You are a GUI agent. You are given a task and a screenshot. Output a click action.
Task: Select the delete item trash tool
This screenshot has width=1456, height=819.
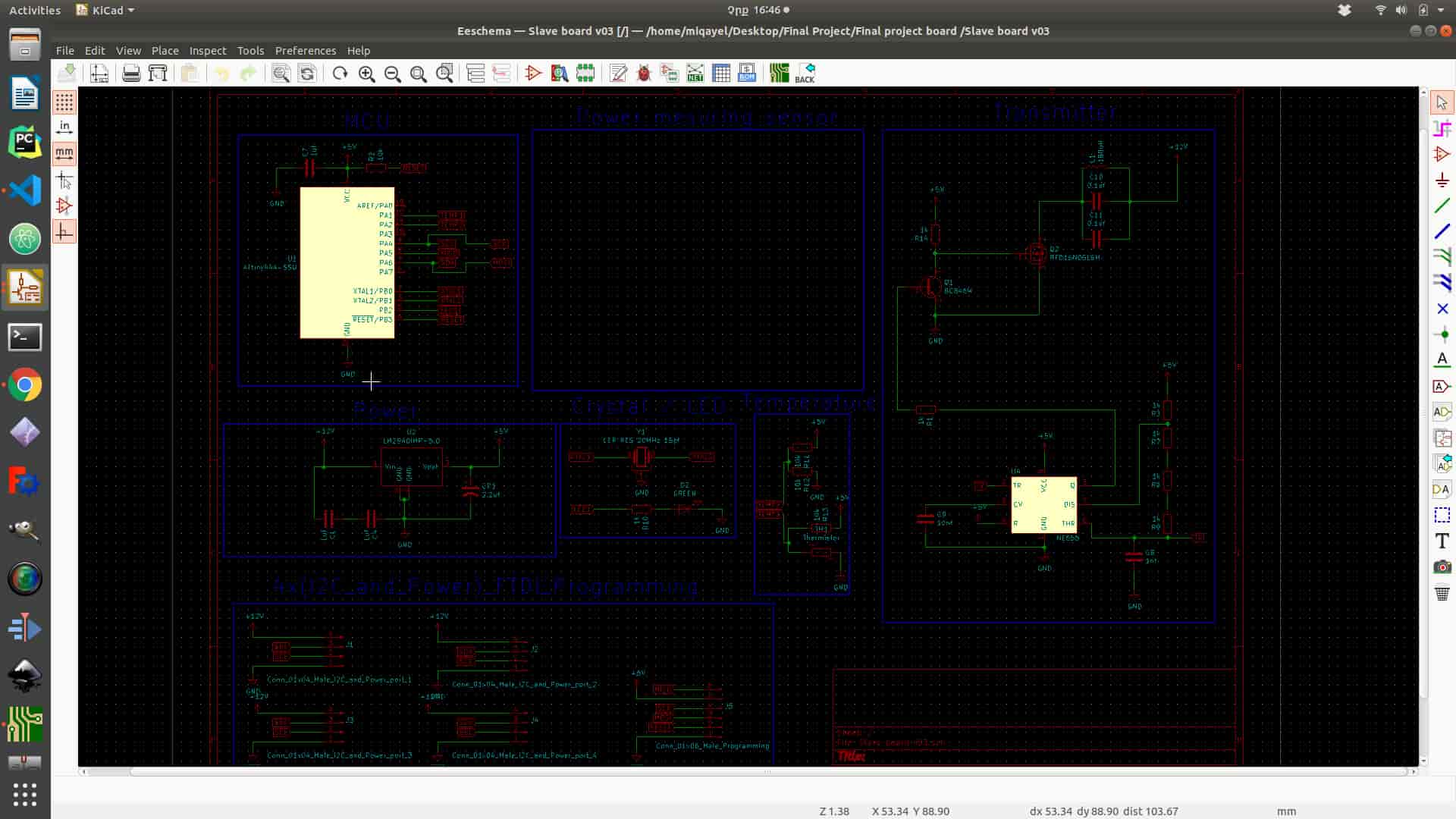(x=1442, y=592)
